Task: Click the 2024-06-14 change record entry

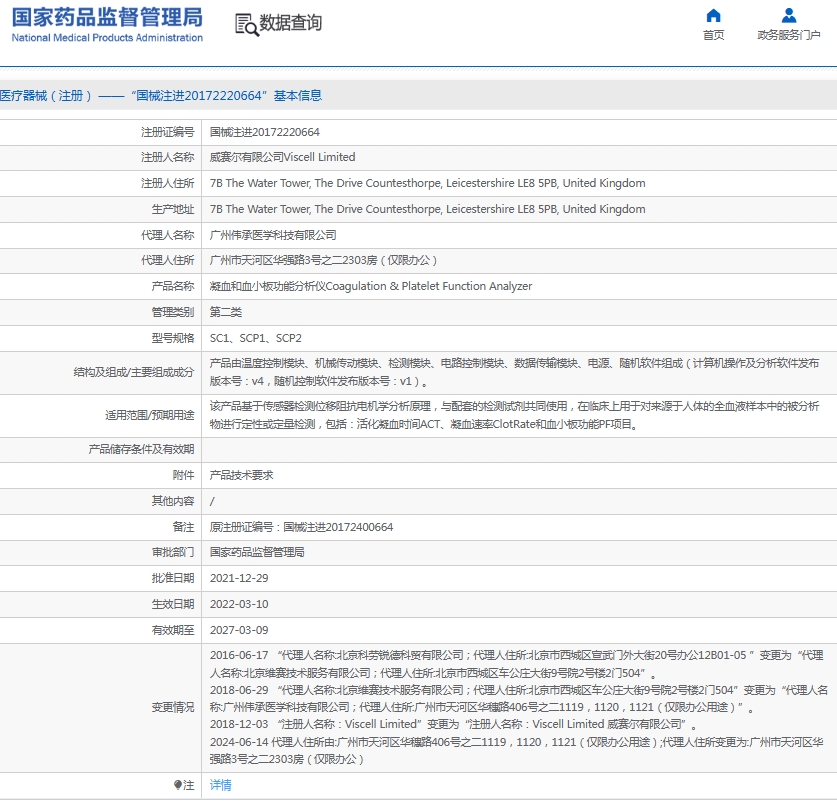Action: (516, 750)
